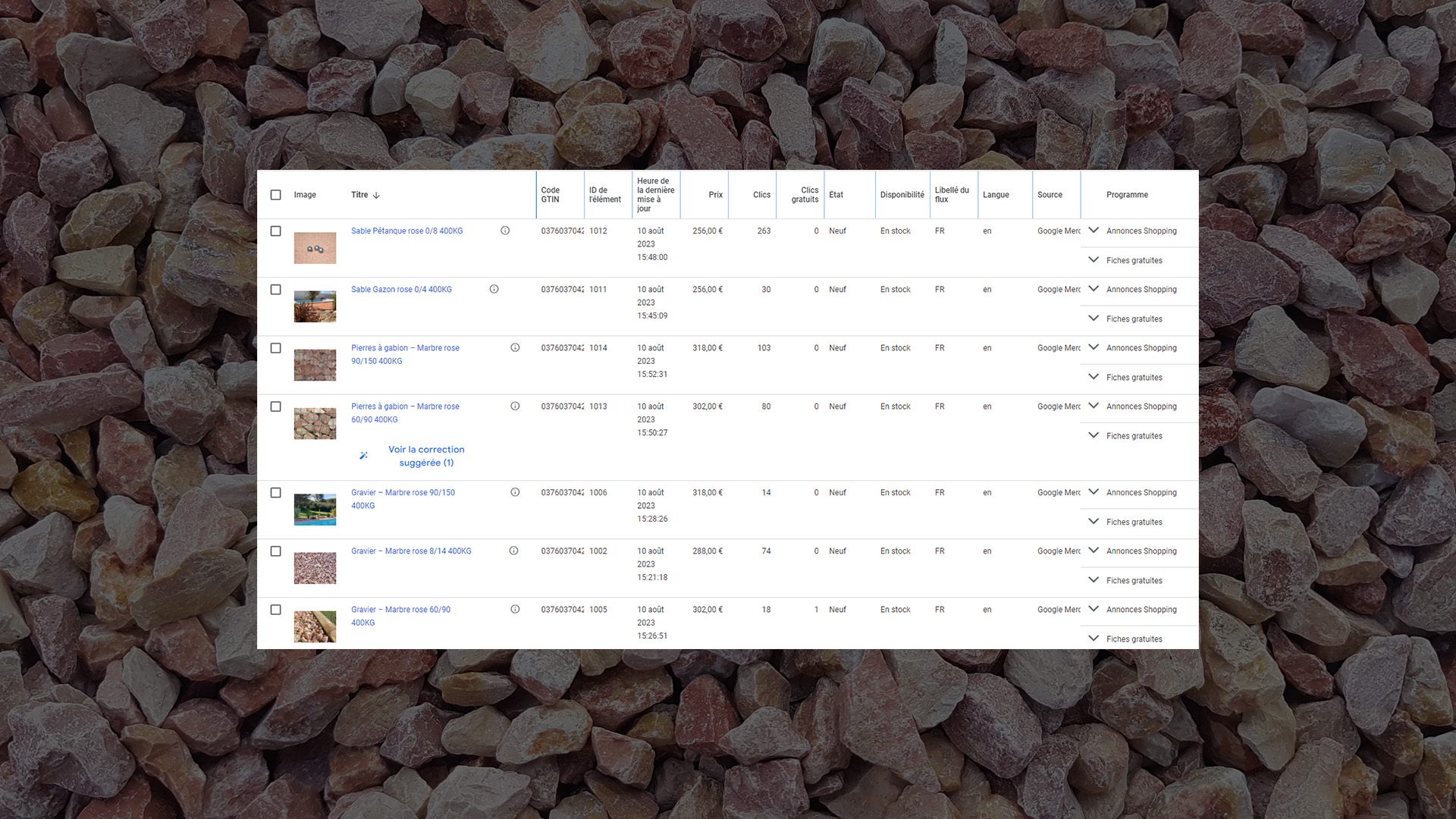Tick checkbox for Gravier Marbre rose 90/150
Viewport: 1456px width, 819px height.
coord(275,493)
